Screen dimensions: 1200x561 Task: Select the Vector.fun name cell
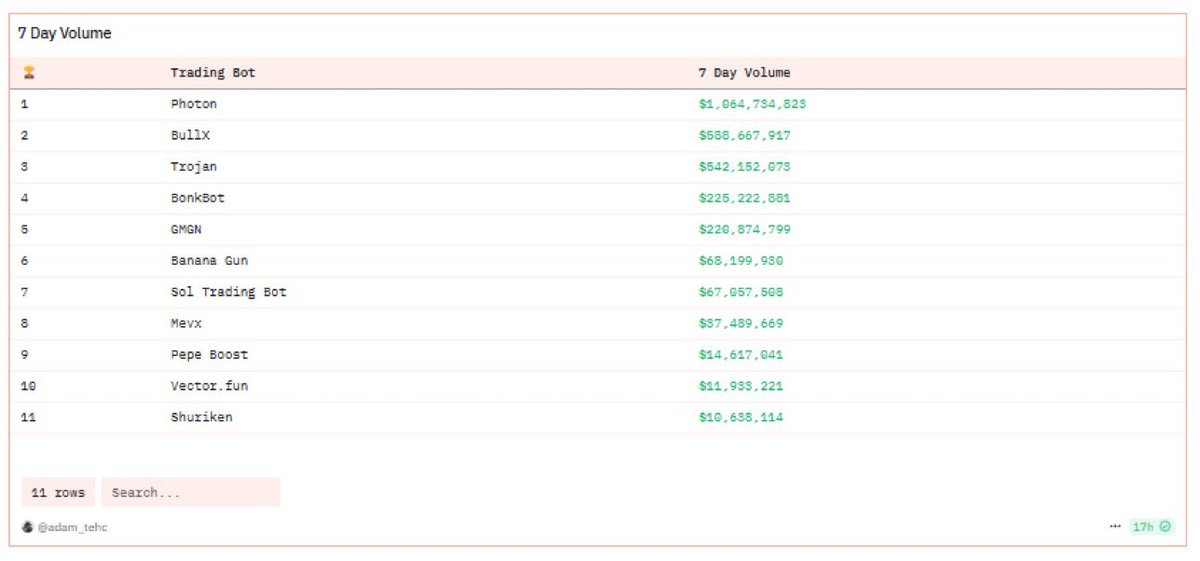click(209, 386)
